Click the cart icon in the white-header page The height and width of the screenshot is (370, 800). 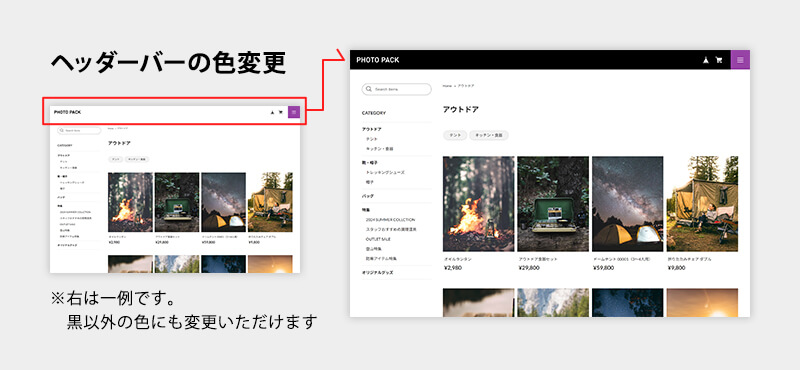coord(280,112)
